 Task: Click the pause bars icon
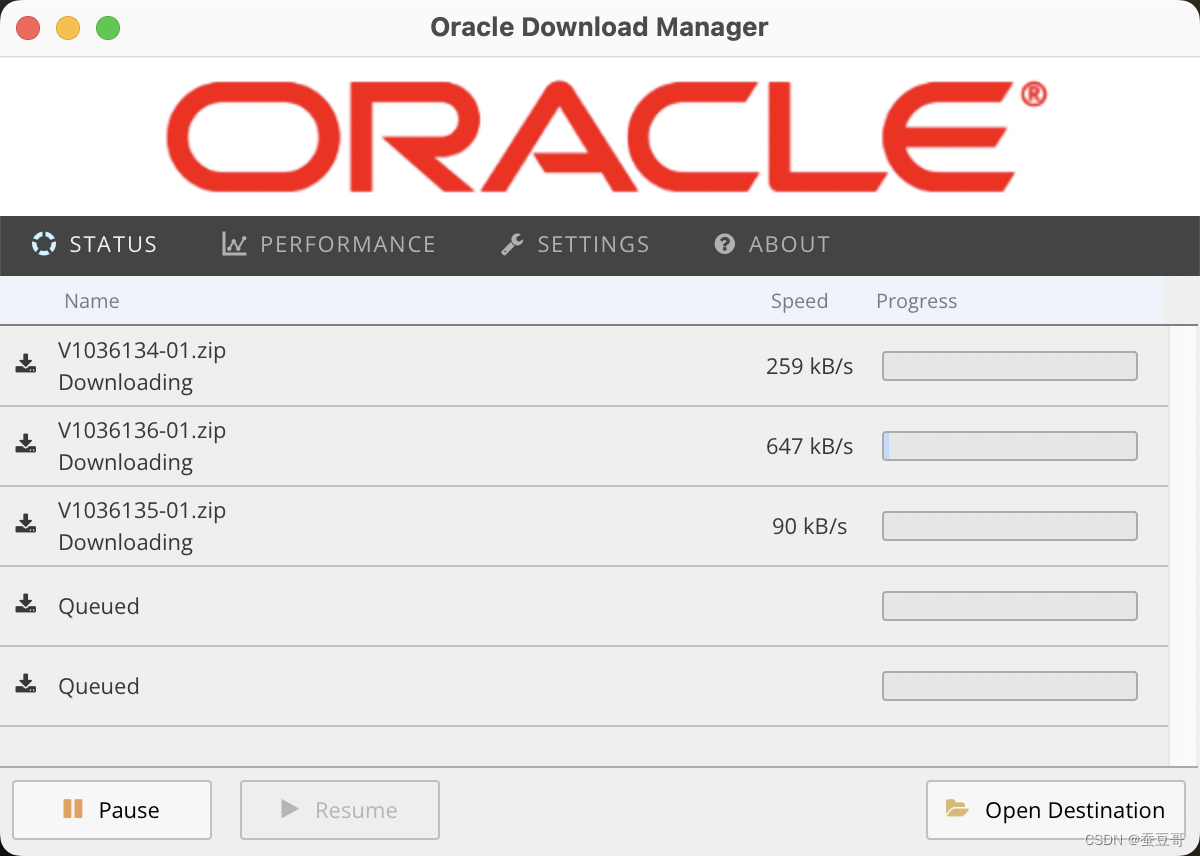click(73, 809)
